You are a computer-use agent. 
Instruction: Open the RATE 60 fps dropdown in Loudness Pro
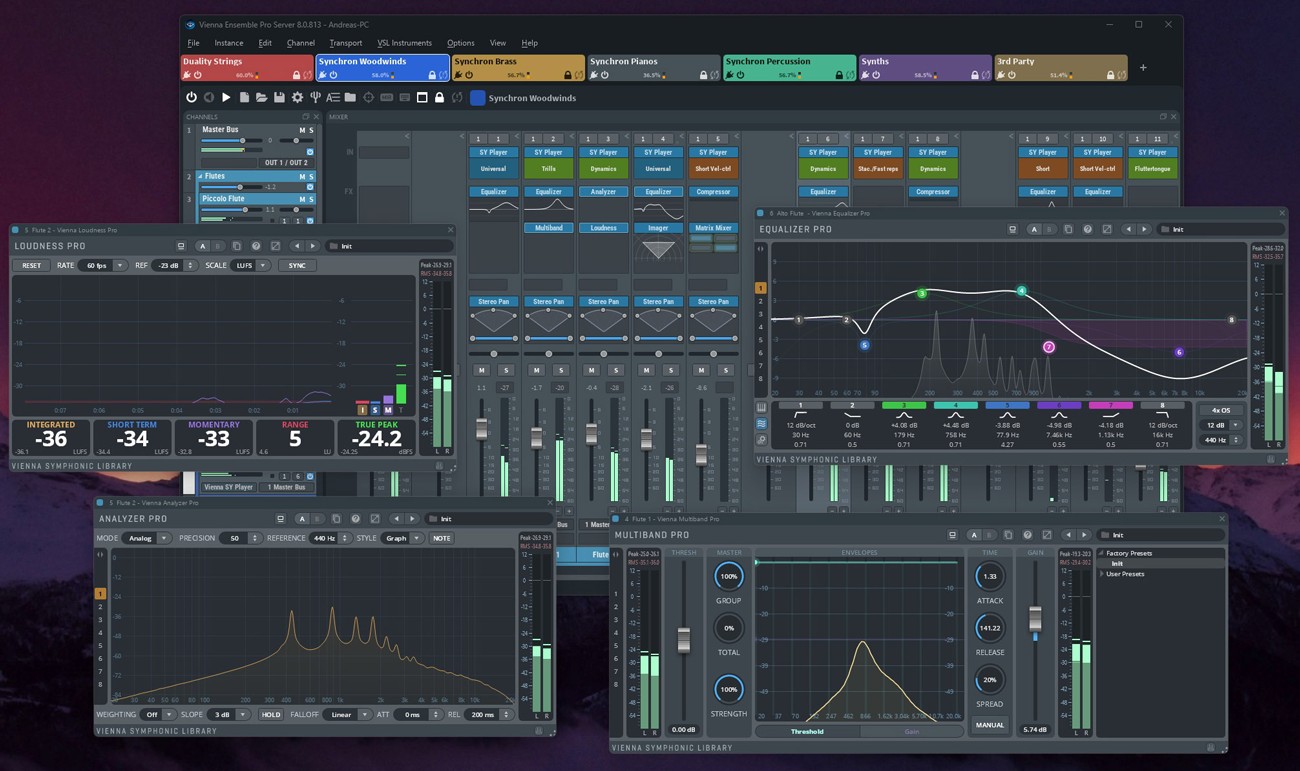103,265
